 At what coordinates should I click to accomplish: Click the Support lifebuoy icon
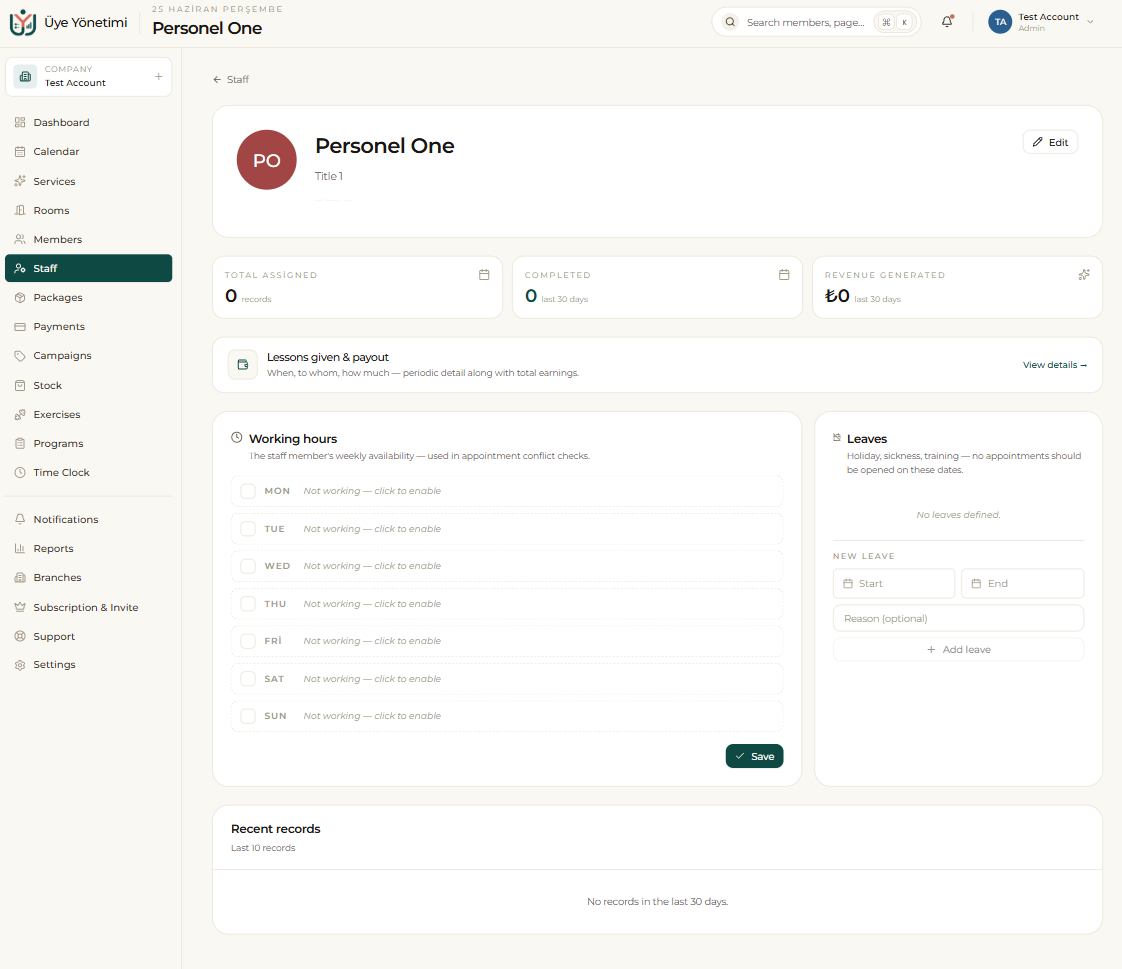(x=20, y=636)
